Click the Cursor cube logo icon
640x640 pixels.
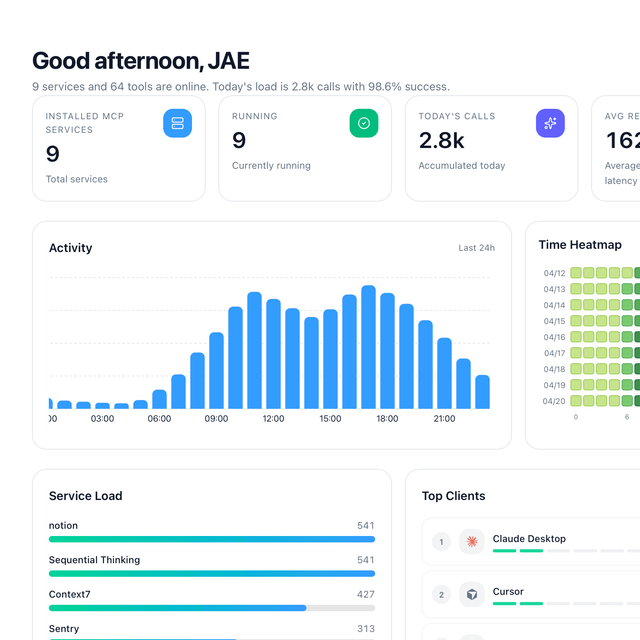tap(472, 594)
